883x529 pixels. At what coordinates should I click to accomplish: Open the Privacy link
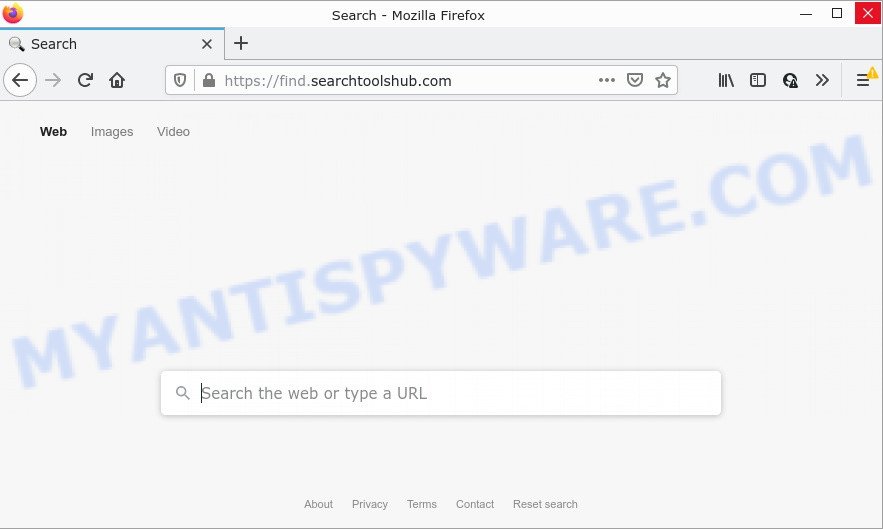pyautogui.click(x=370, y=504)
